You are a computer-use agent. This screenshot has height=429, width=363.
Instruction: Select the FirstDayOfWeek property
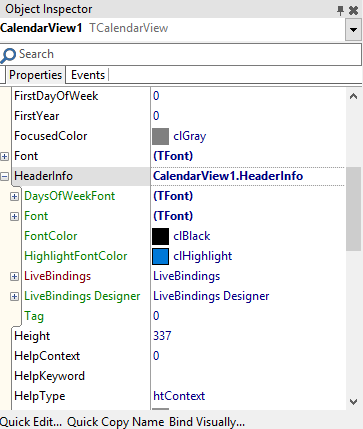coord(56,96)
